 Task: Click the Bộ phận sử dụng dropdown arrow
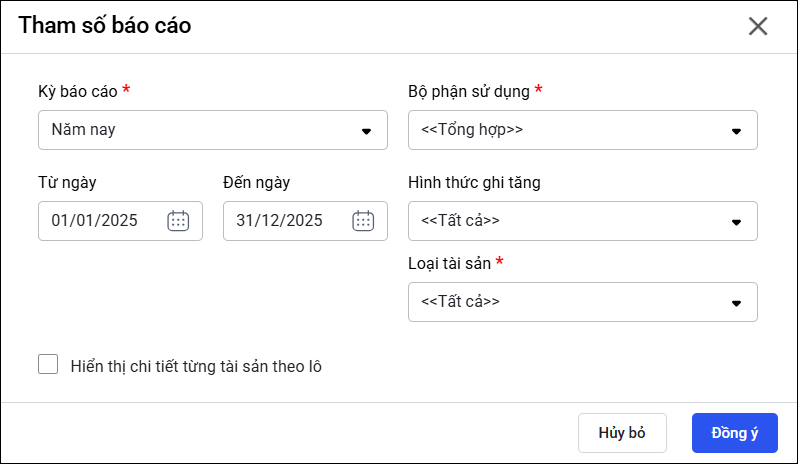[x=736, y=130]
